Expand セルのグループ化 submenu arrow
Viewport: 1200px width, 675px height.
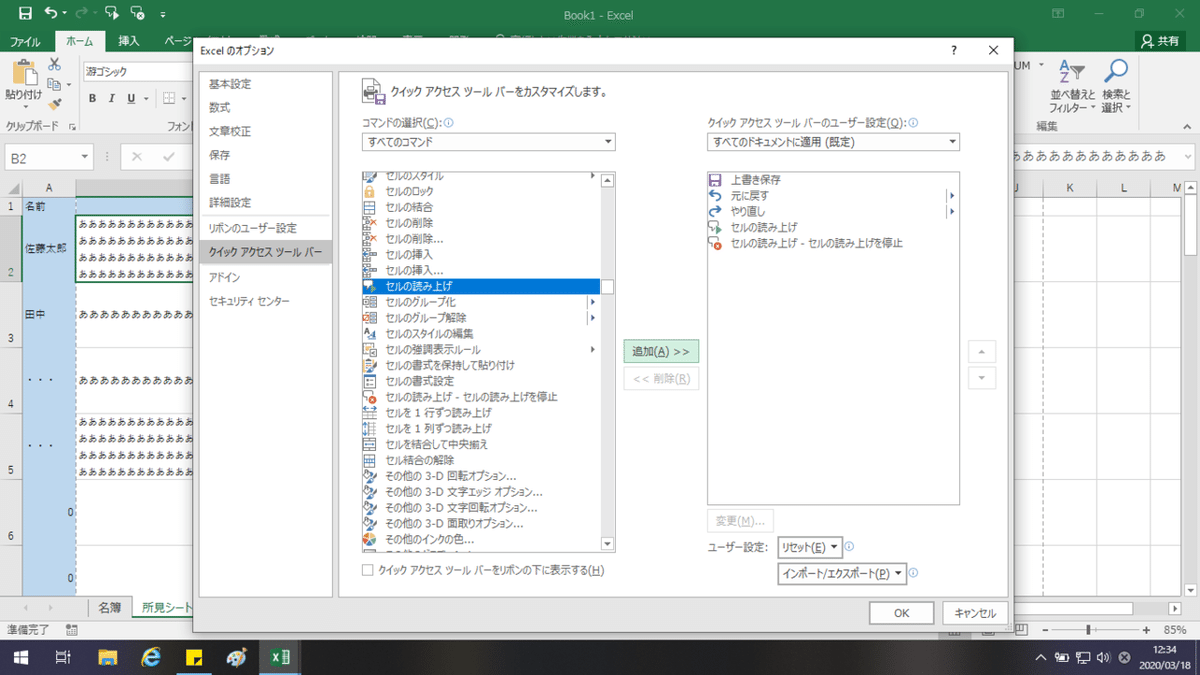click(593, 302)
